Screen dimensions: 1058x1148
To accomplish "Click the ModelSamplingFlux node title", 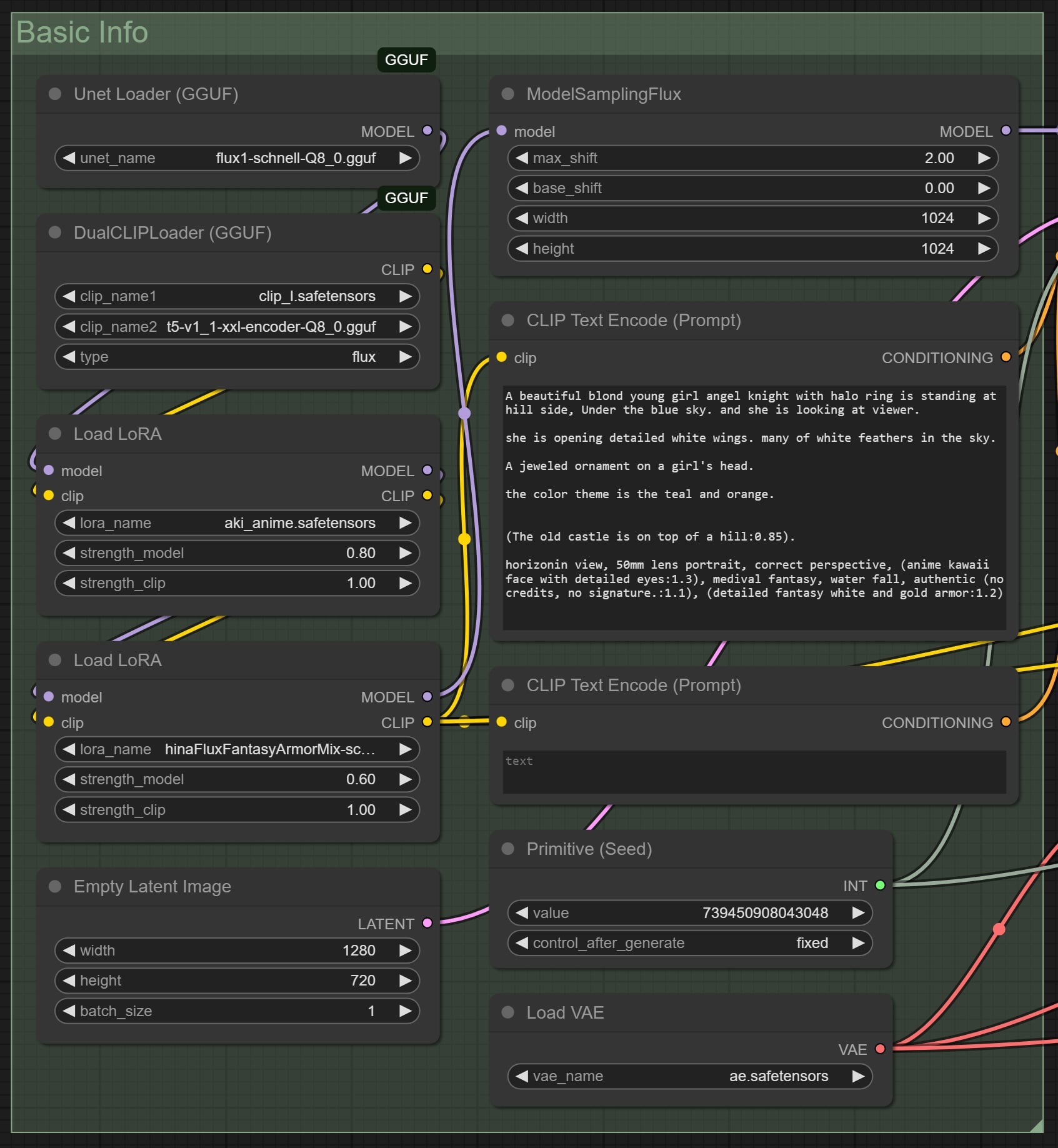I will [x=604, y=94].
